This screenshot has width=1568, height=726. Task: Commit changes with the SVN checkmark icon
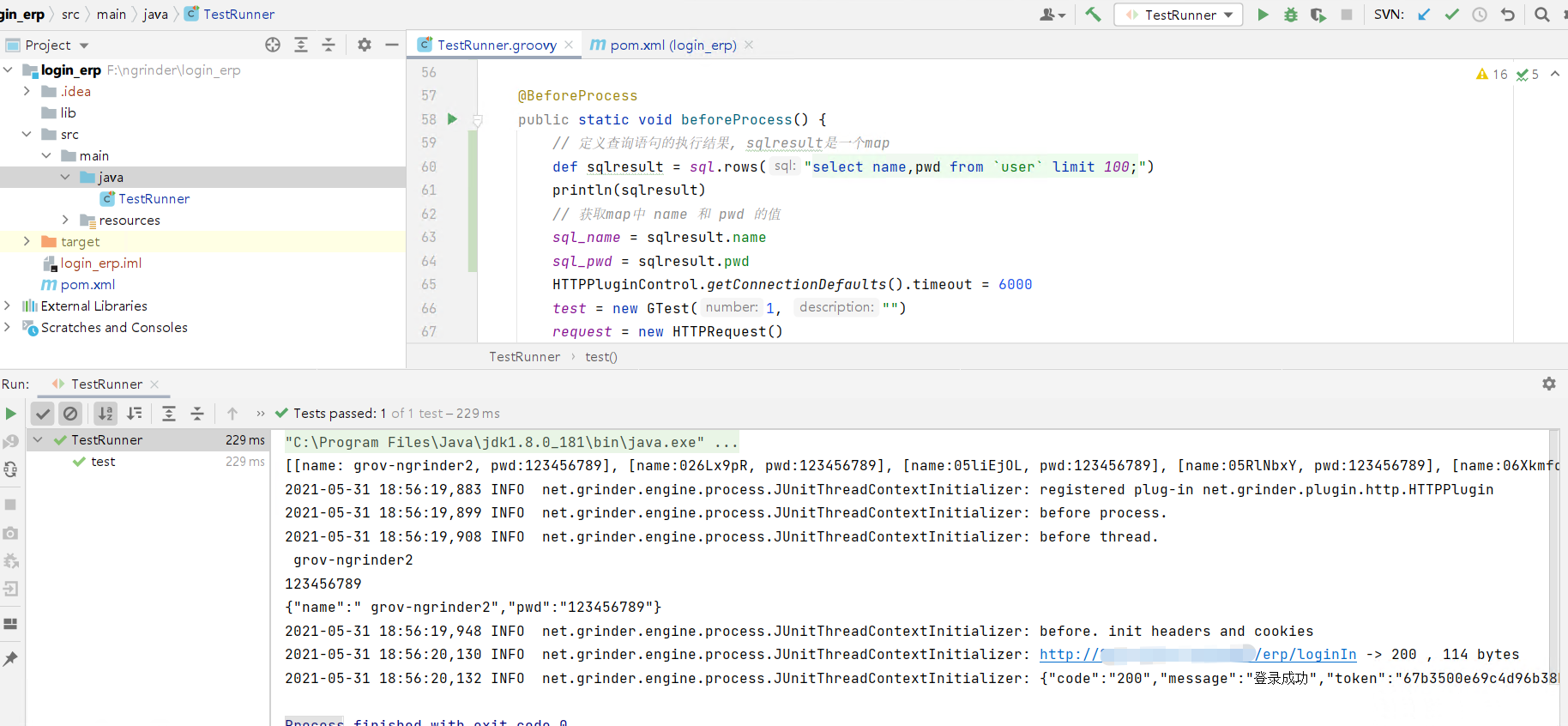1451,15
